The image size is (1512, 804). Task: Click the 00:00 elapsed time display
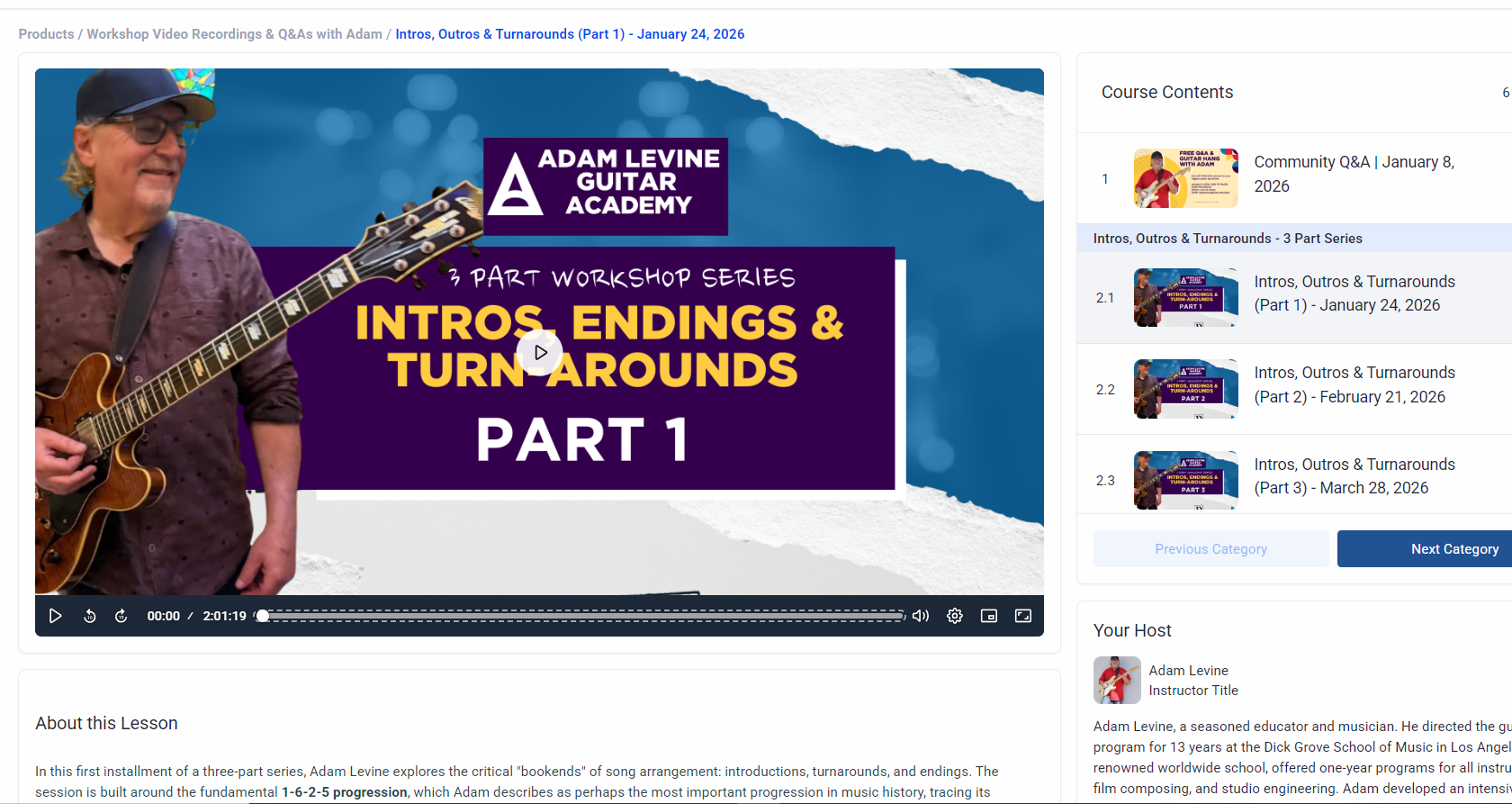[163, 616]
